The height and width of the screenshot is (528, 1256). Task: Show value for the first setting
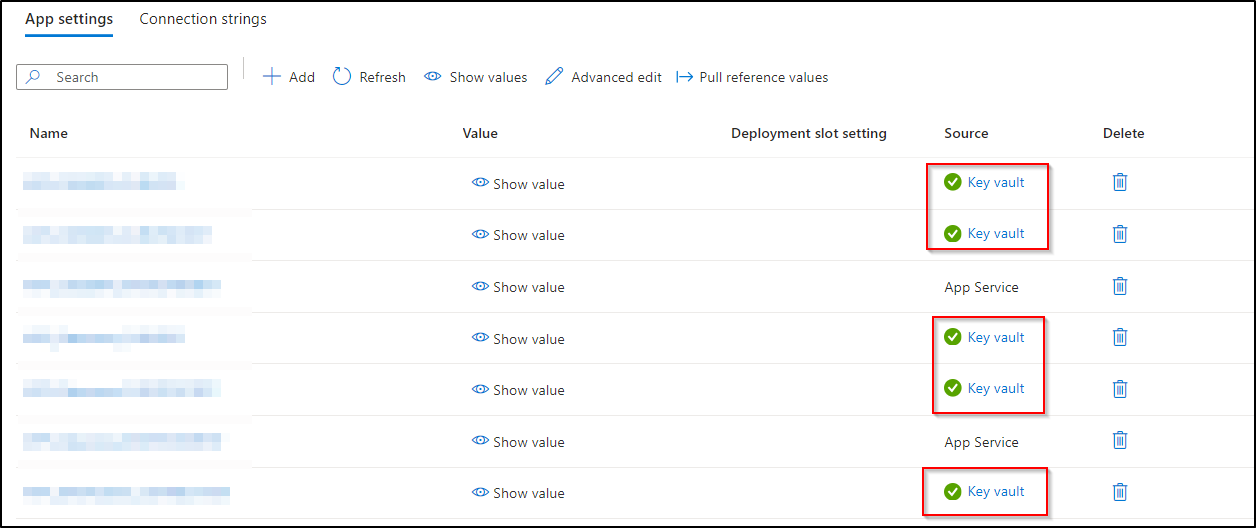518,184
